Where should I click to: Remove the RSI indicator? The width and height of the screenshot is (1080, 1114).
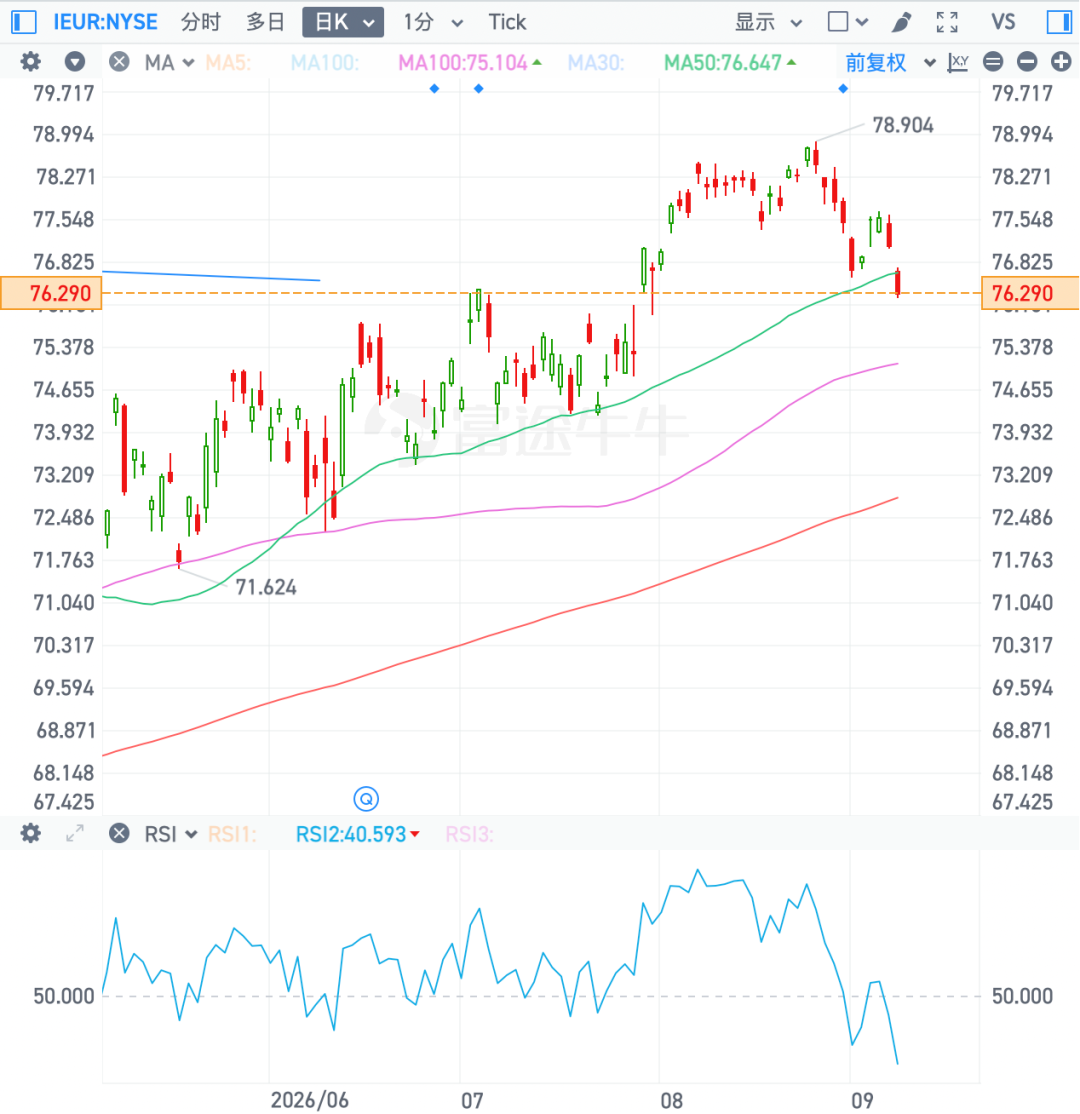coord(119,833)
